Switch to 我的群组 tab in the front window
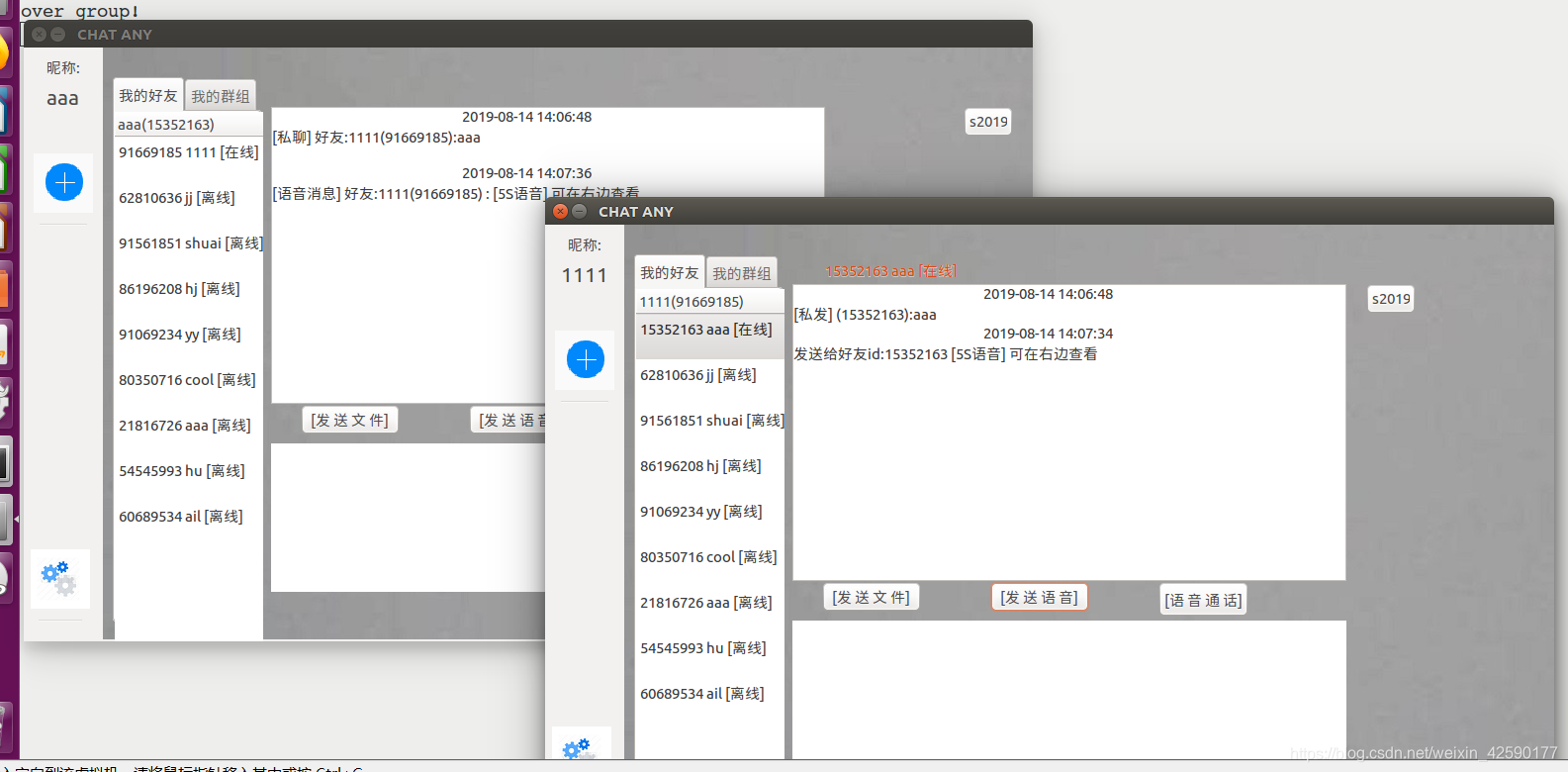Image resolution: width=1568 pixels, height=772 pixels. [x=742, y=273]
